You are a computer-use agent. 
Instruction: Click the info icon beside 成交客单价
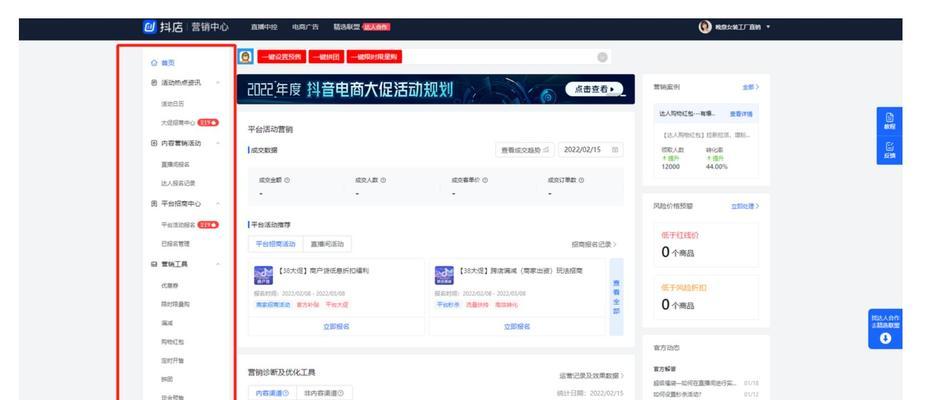pyautogui.click(x=485, y=180)
